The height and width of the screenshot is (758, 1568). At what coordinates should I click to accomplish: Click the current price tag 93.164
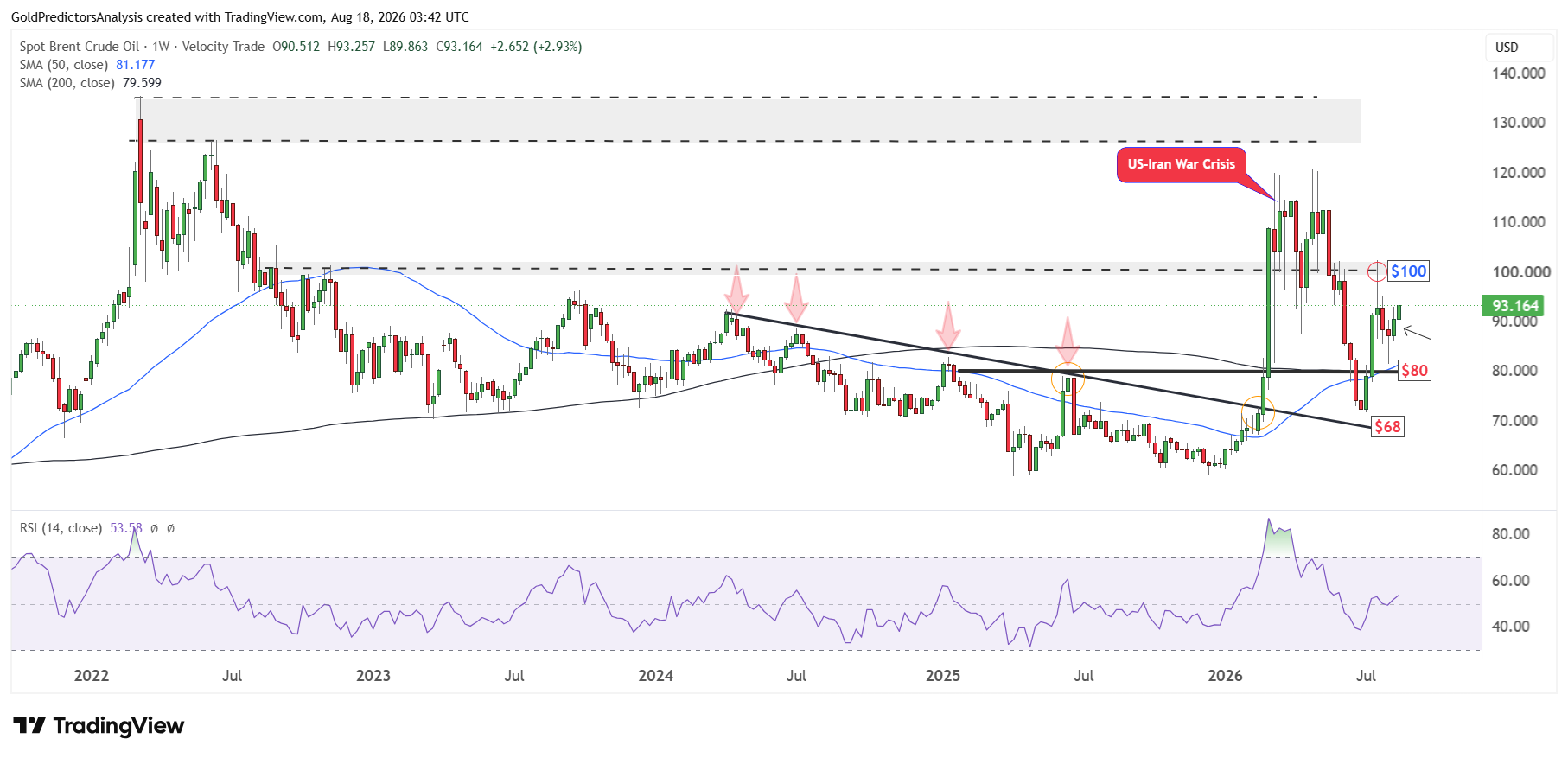click(x=1515, y=306)
